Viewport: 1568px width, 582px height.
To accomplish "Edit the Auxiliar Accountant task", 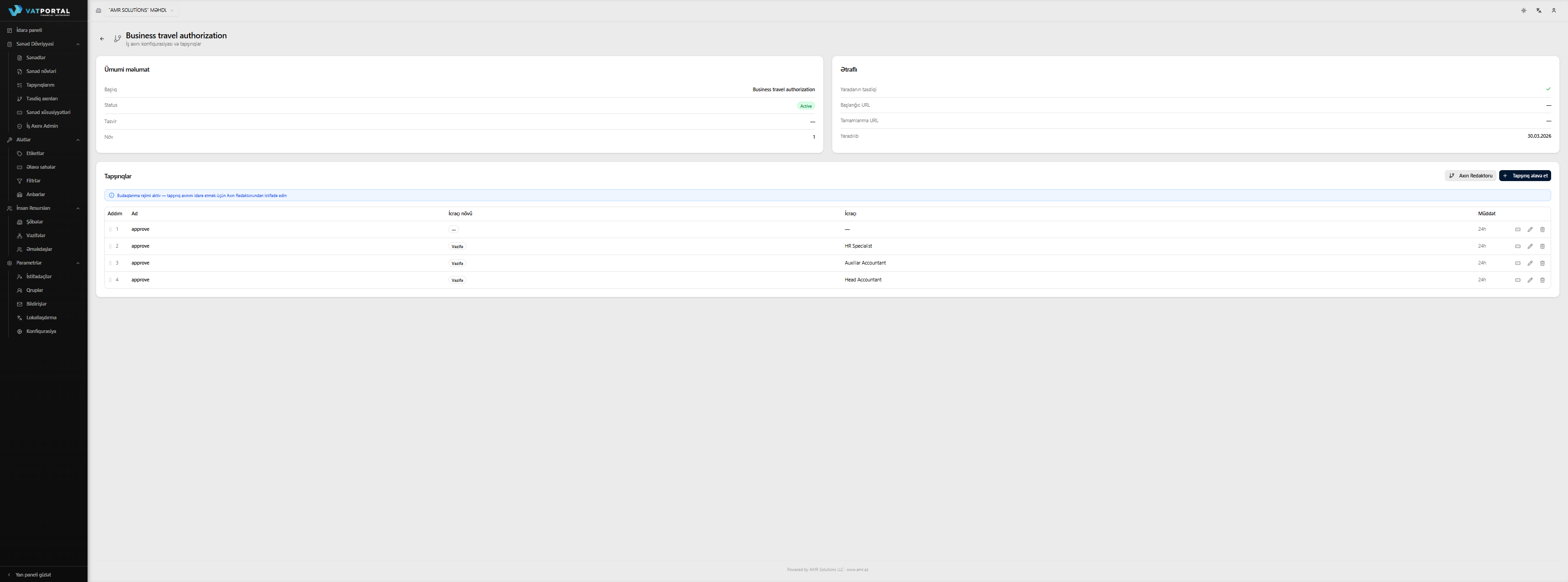I will [1530, 263].
